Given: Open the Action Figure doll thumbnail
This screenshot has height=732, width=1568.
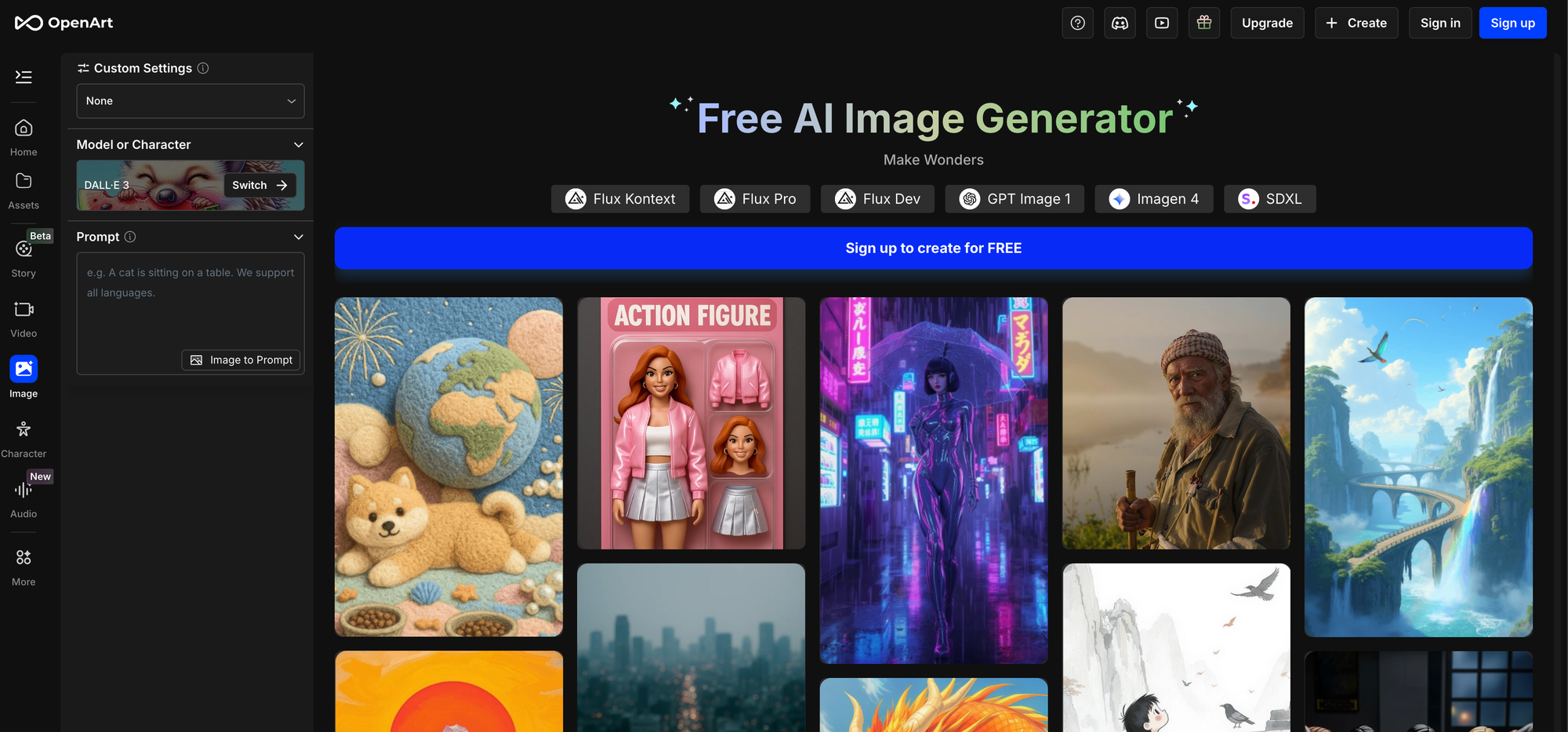Looking at the screenshot, I should (x=691, y=423).
